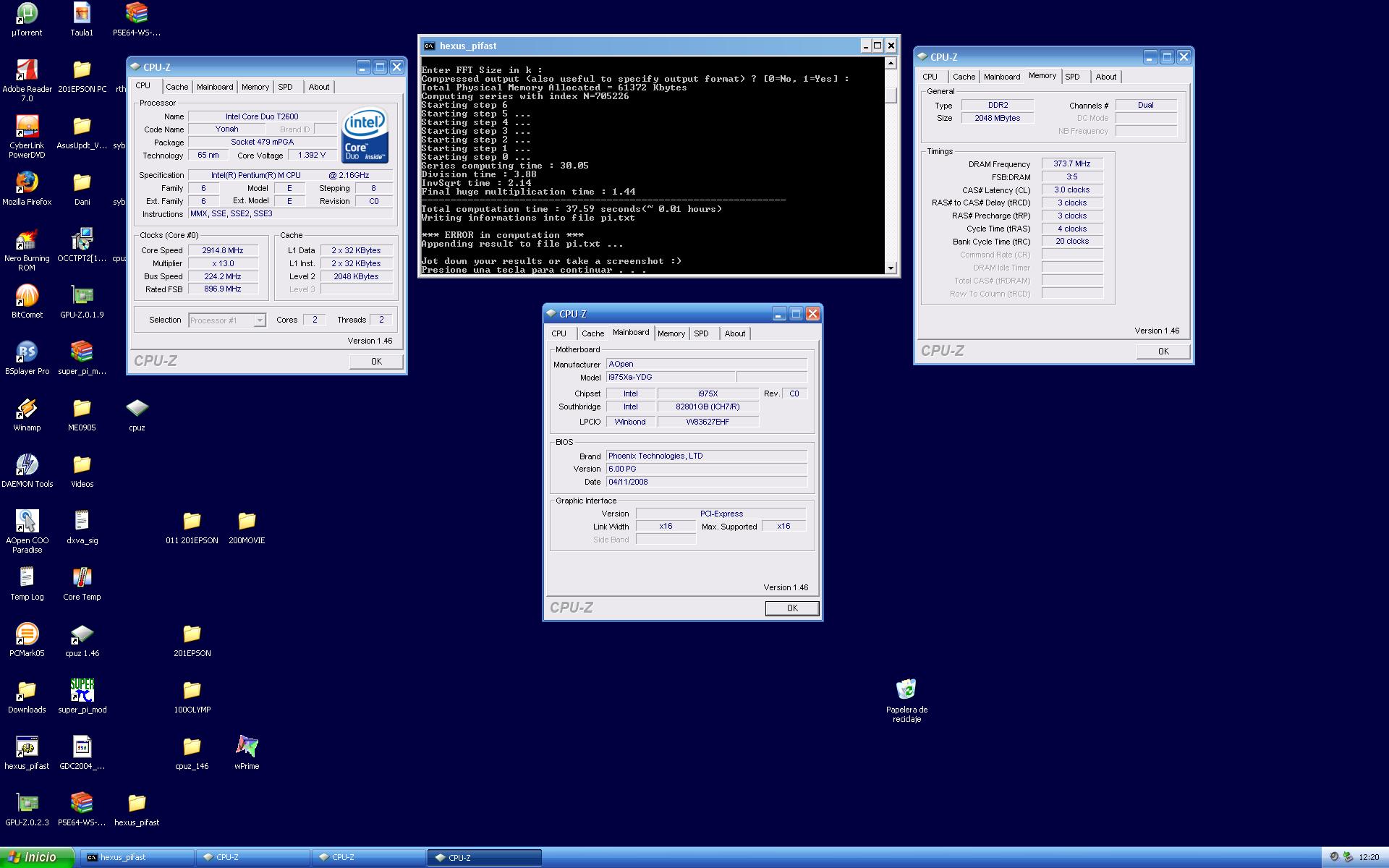Click the BIOS Date field 04/11/2008
The height and width of the screenshot is (868, 1389).
coord(707,482)
